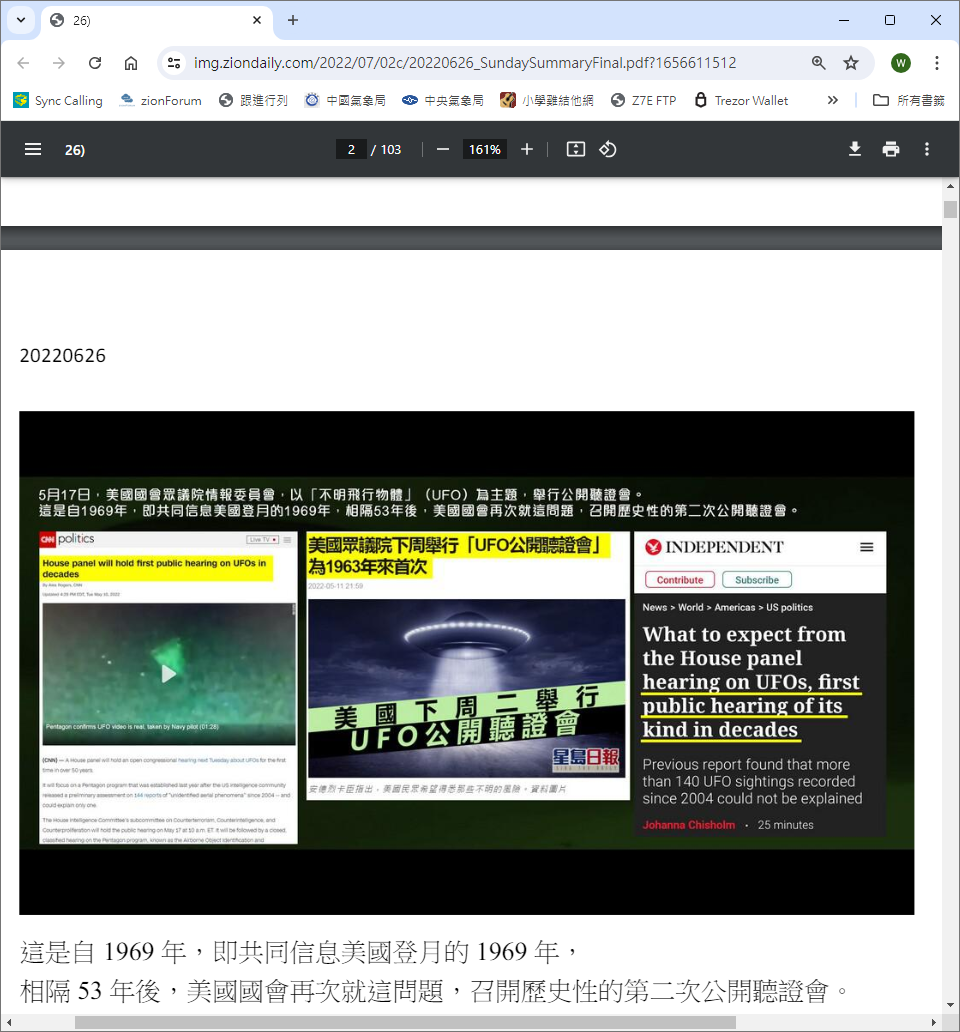Click the scroll down arrow

click(950, 1005)
